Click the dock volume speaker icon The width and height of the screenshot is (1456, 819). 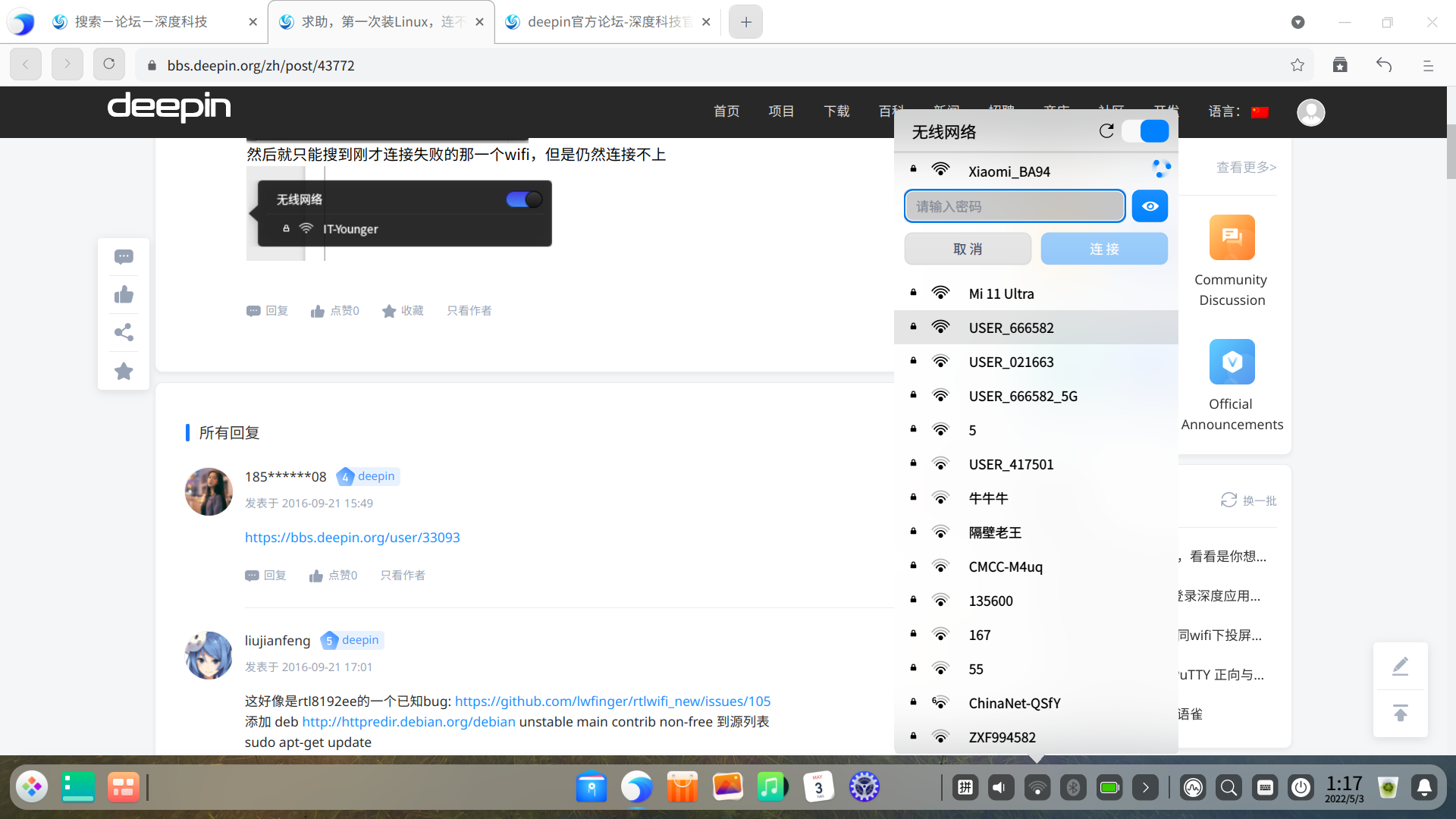[1000, 788]
